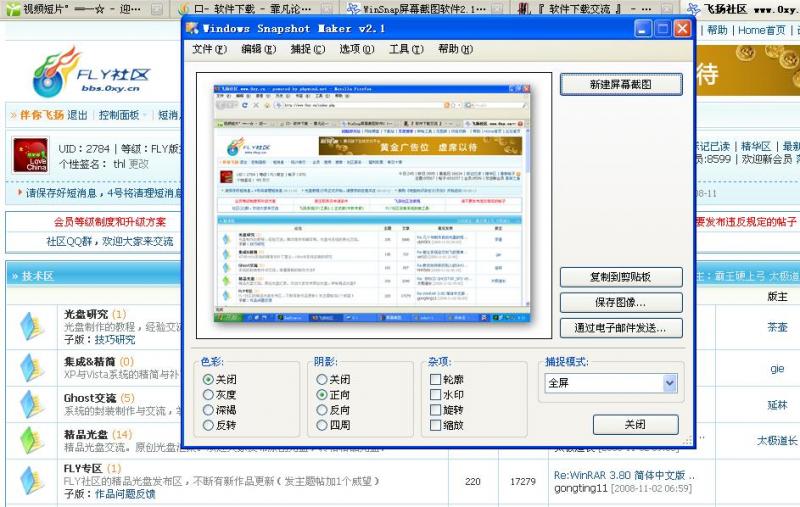Click the 退出 logout link
The height and width of the screenshot is (507, 800).
coord(77,115)
